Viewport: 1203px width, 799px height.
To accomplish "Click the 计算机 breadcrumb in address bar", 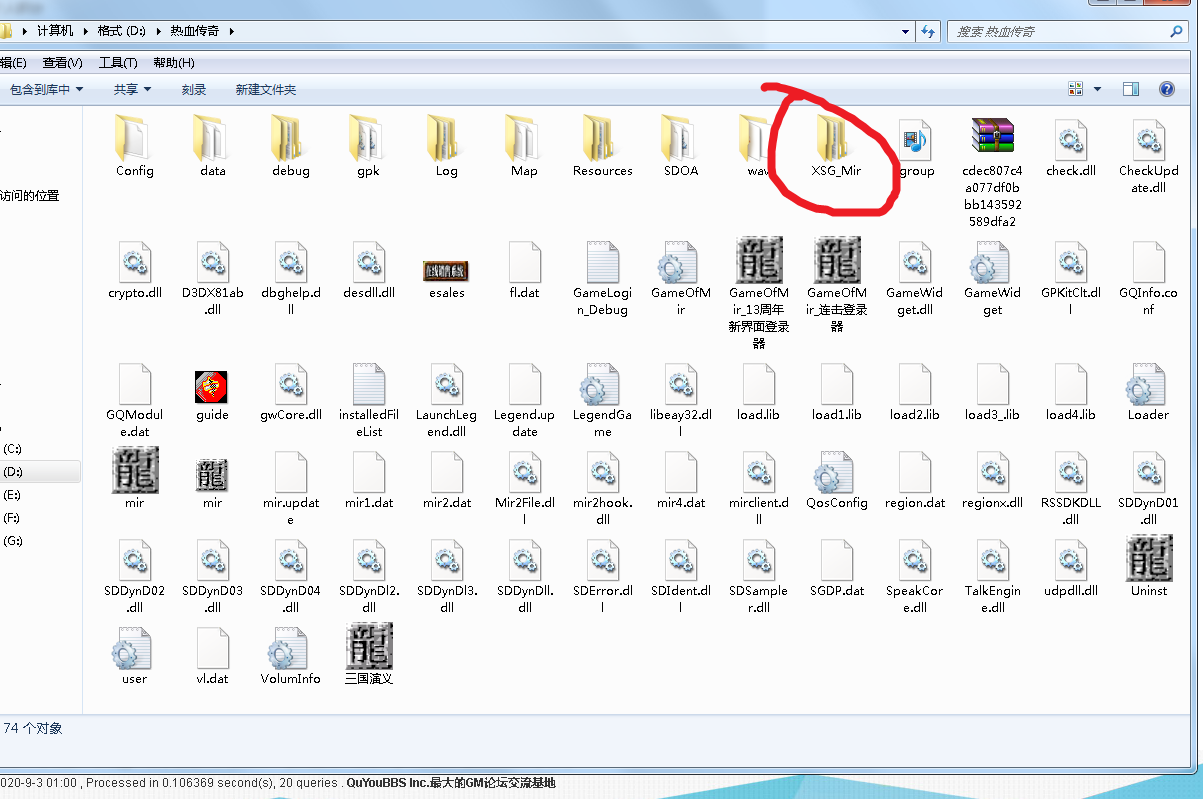I will 55,31.
